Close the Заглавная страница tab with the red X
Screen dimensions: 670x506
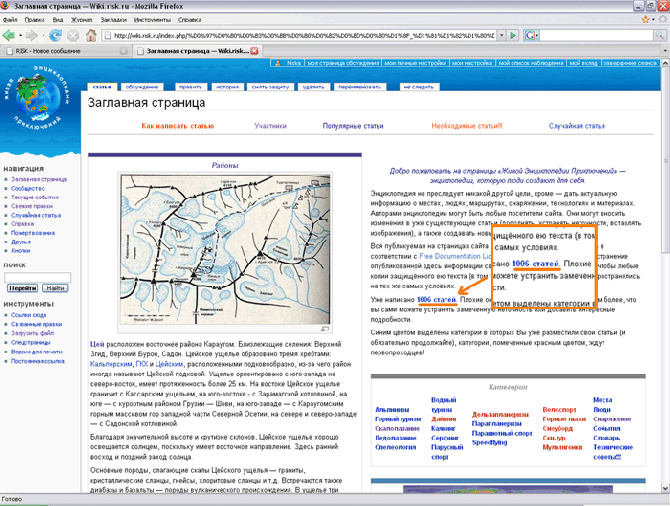(254, 51)
